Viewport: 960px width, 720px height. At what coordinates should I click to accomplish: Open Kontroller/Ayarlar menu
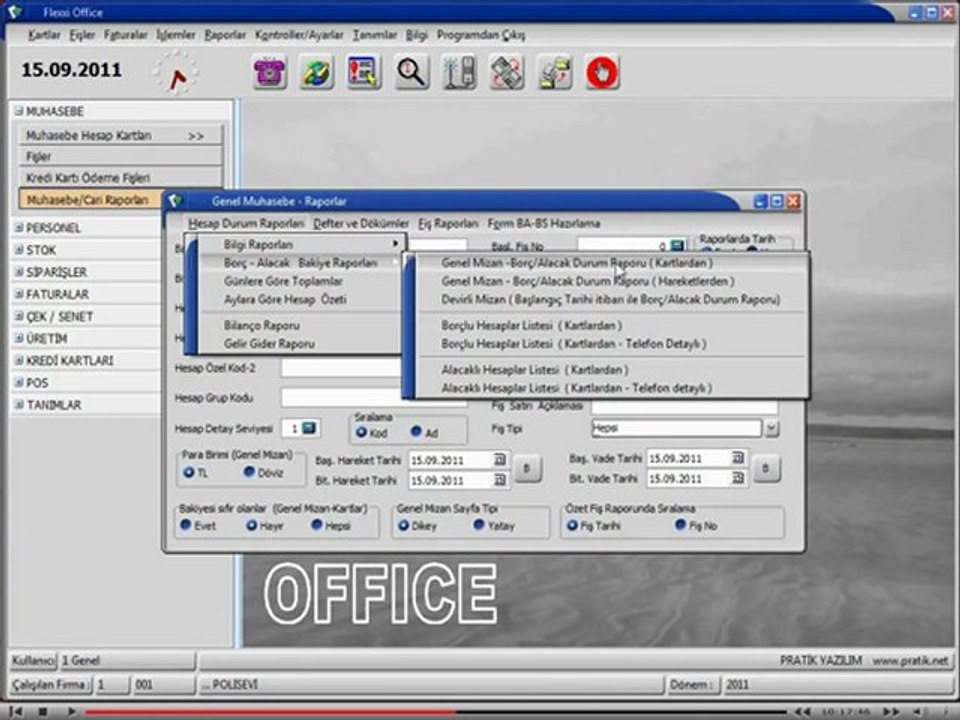(x=299, y=35)
